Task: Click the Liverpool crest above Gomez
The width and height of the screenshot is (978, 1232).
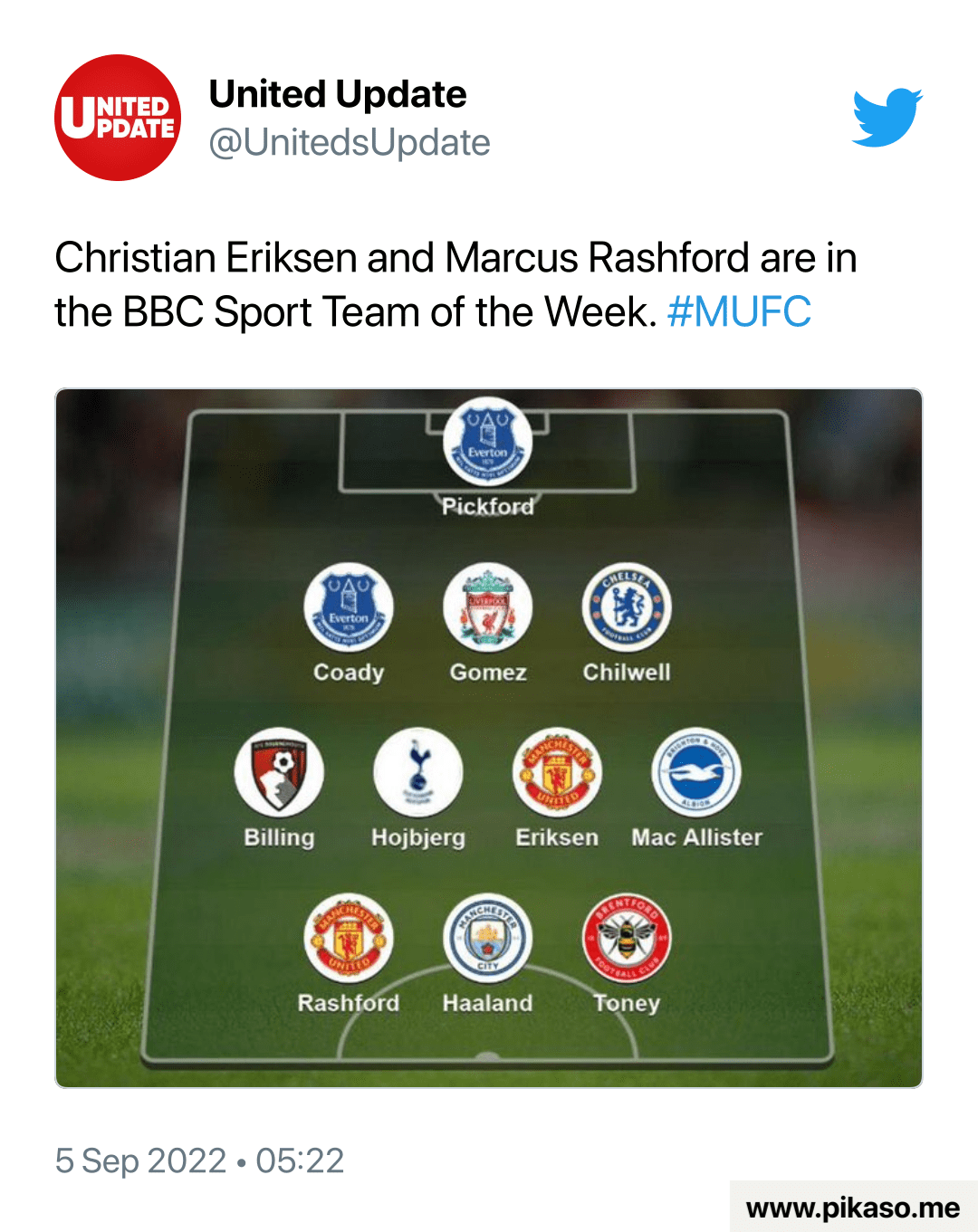Action: coord(487,607)
